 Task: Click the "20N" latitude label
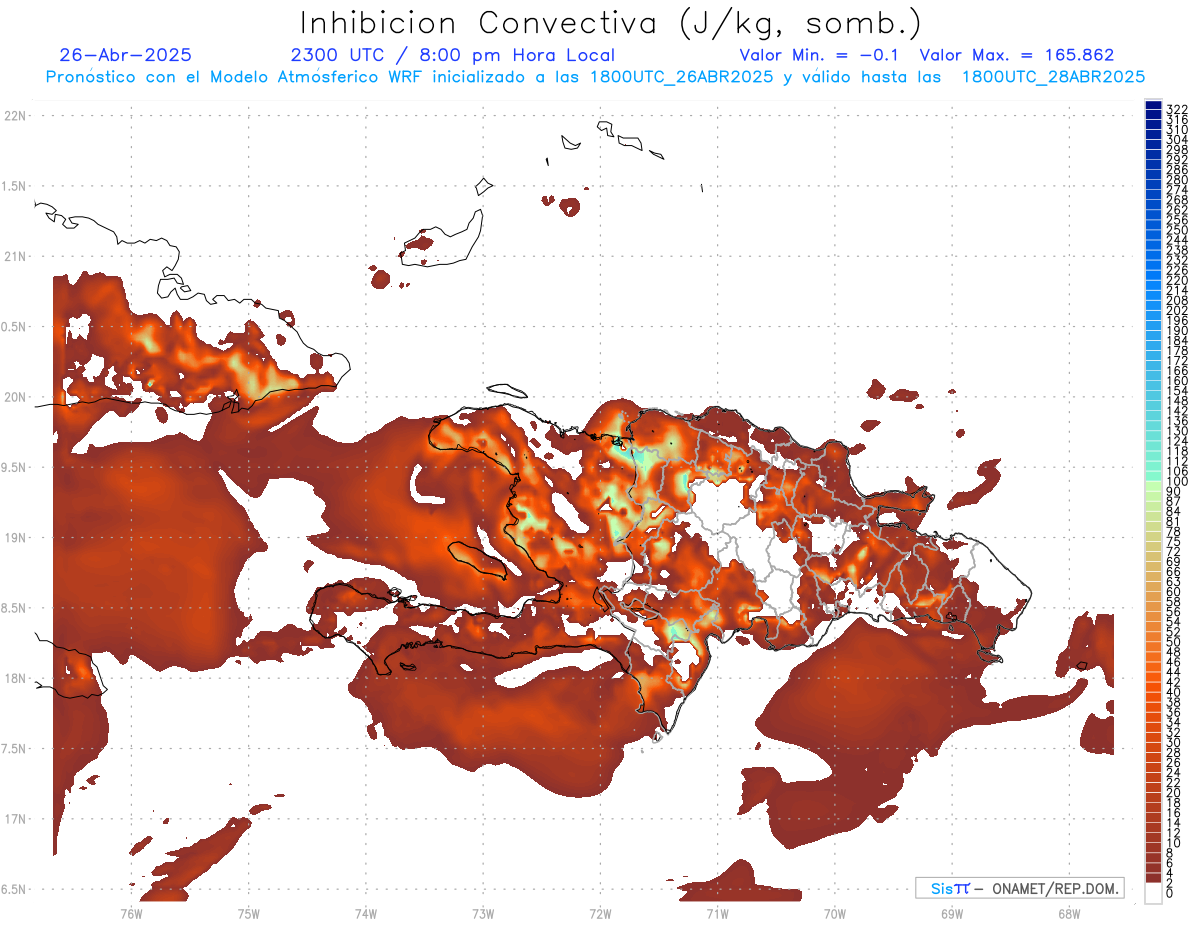tap(15, 397)
